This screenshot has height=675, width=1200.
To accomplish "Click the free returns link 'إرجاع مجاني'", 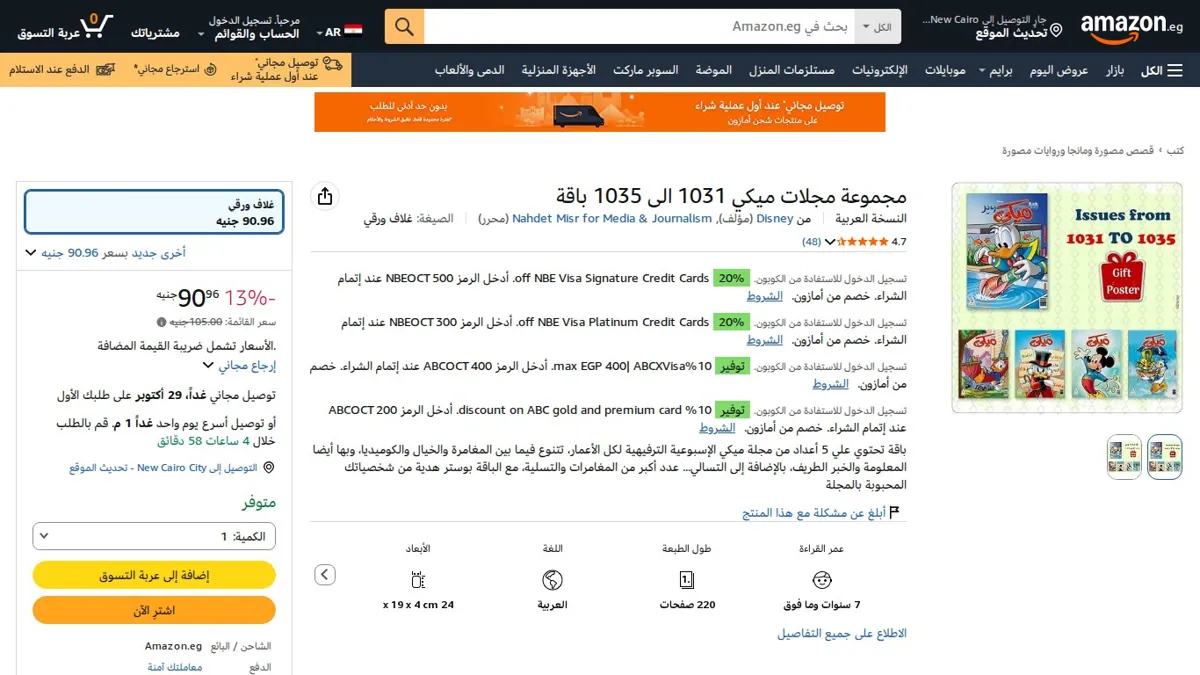I will (247, 366).
